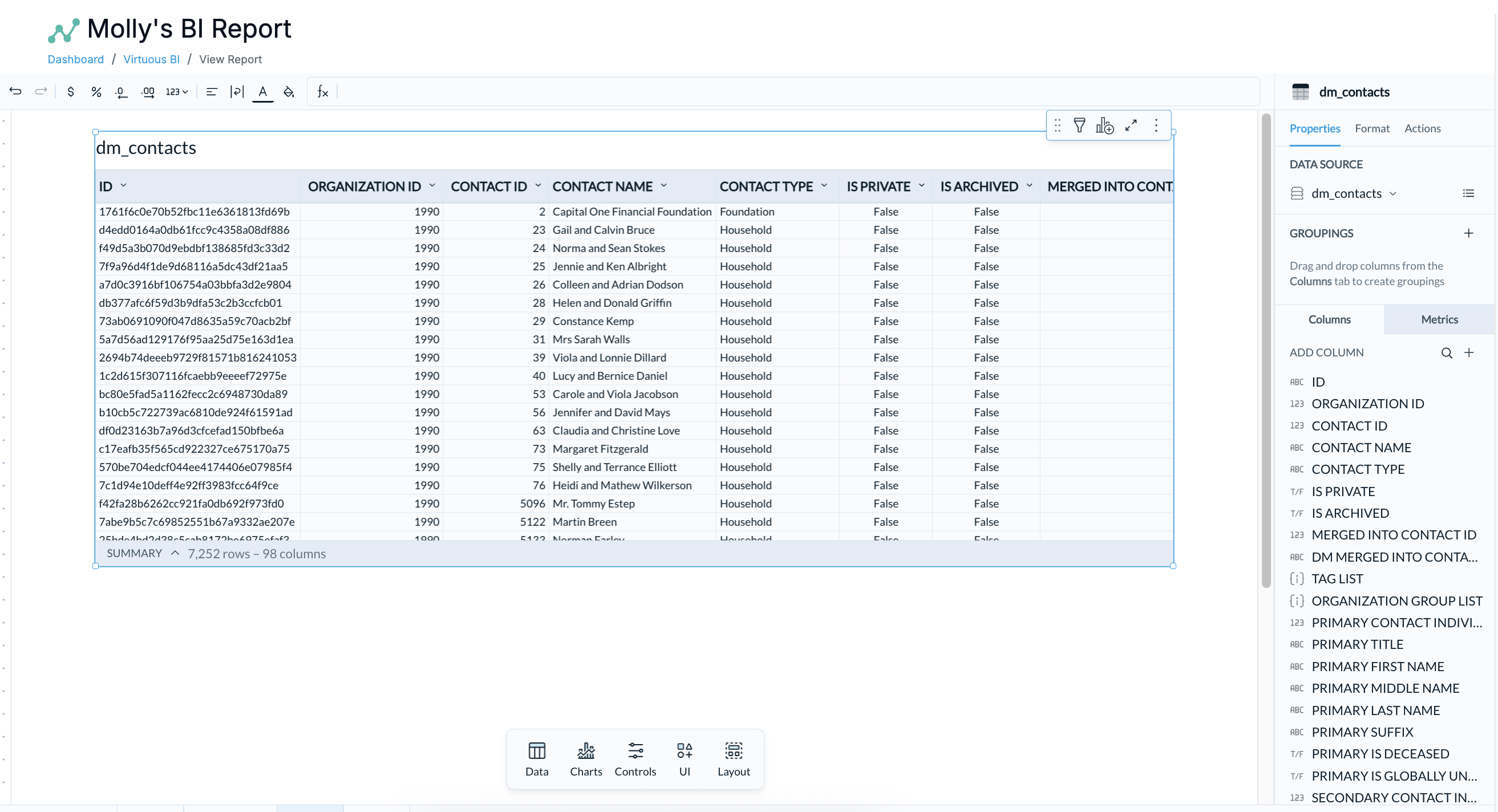Search columns with magnifier icon
Viewport: 1498px width, 812px height.
point(1446,352)
